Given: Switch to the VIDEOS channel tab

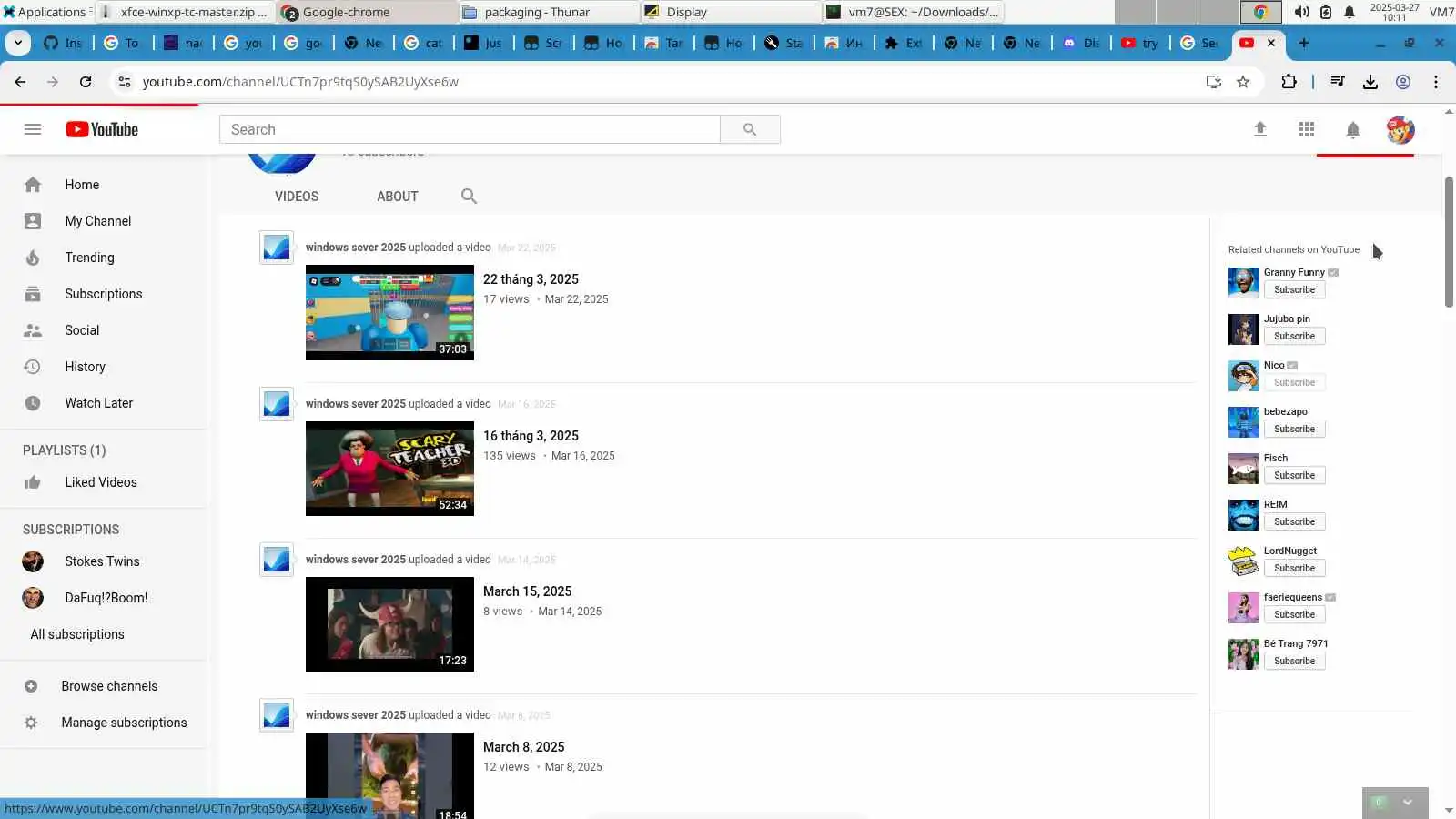Looking at the screenshot, I should click(x=297, y=196).
